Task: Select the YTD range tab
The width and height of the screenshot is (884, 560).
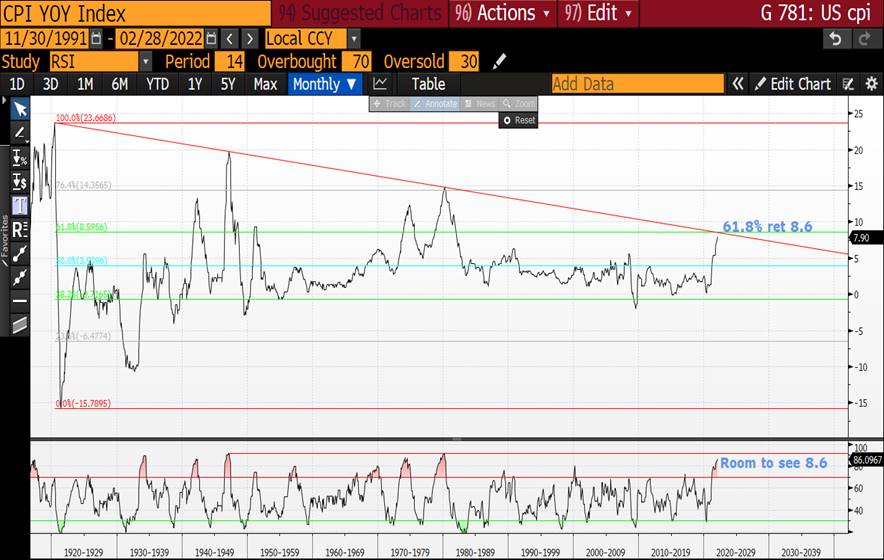Action: [x=157, y=84]
